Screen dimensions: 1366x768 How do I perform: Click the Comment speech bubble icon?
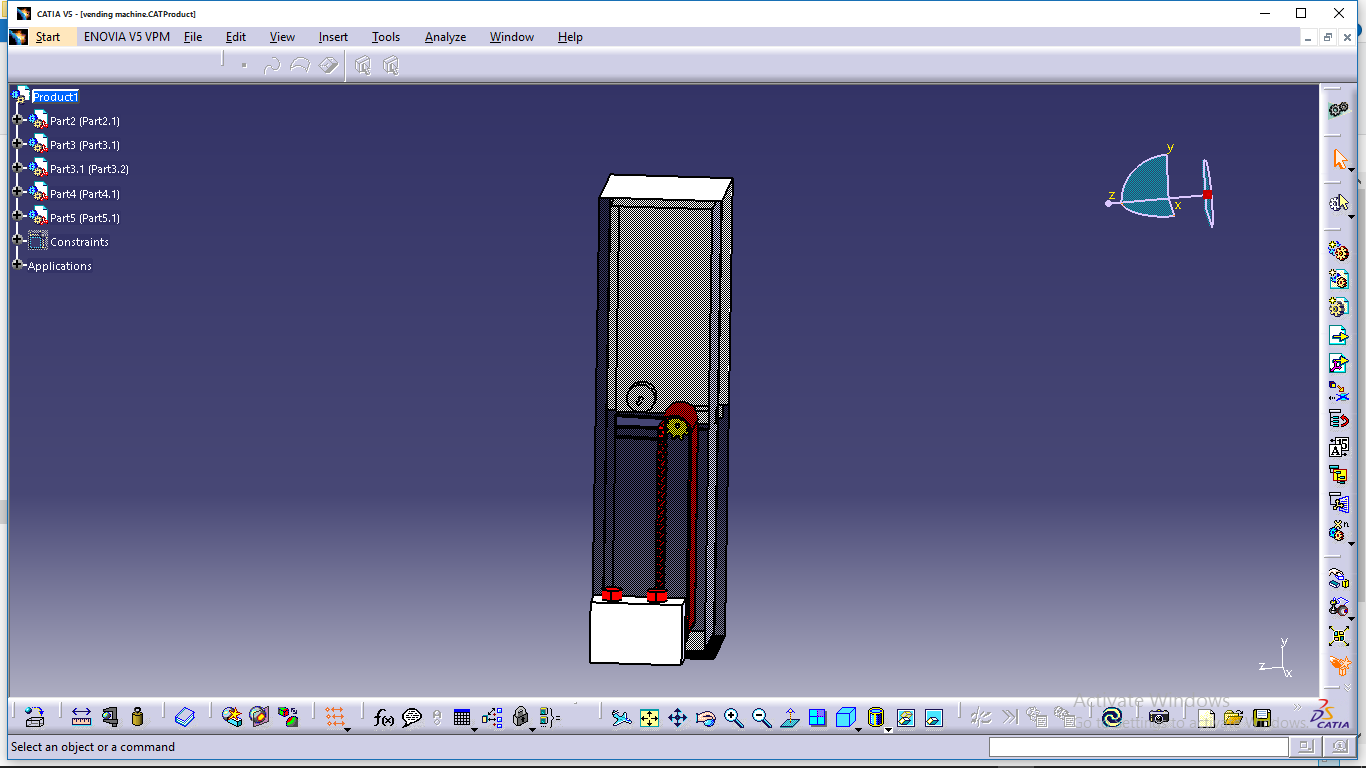412,717
